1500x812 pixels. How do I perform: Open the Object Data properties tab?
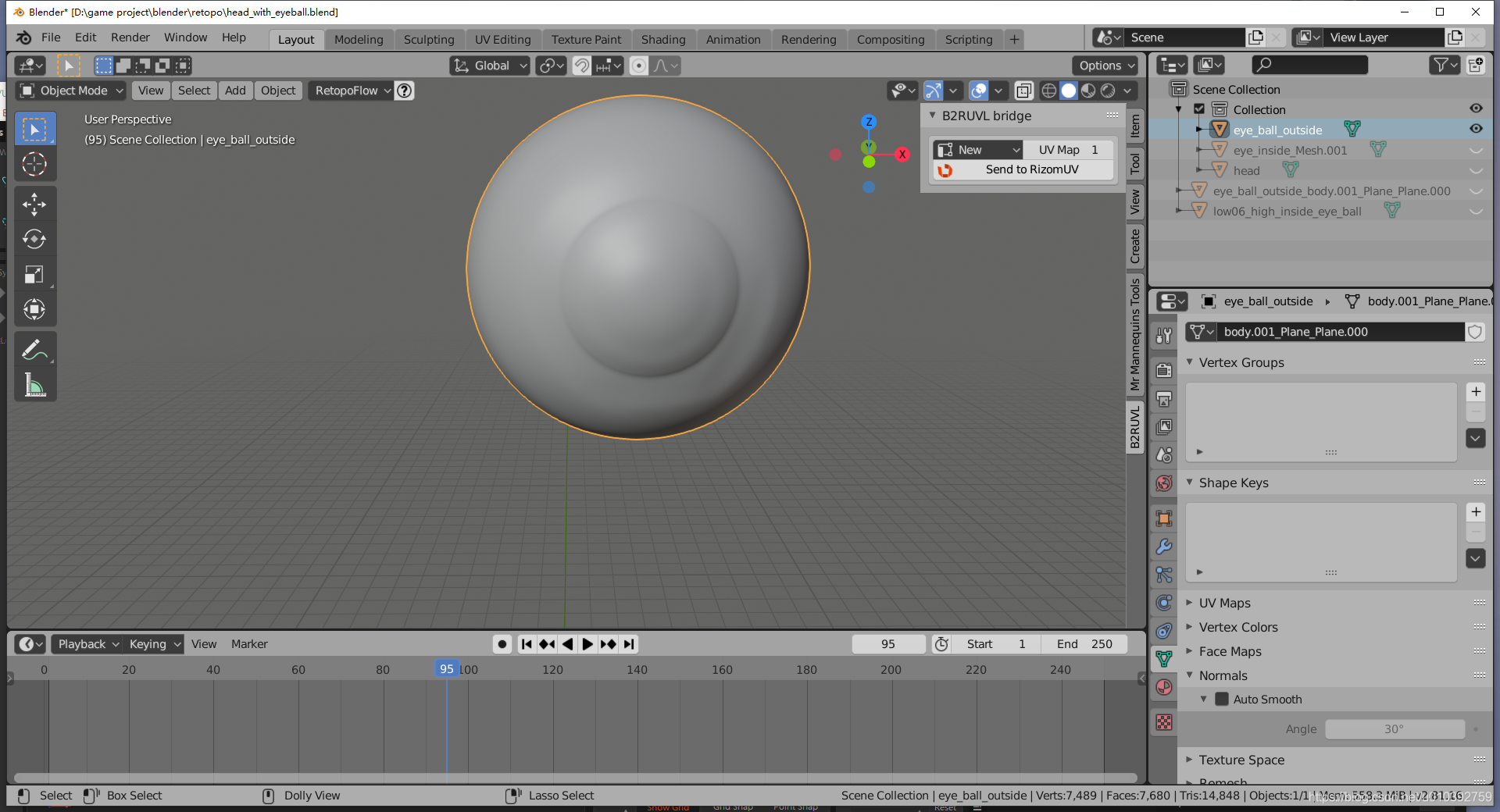tap(1164, 659)
